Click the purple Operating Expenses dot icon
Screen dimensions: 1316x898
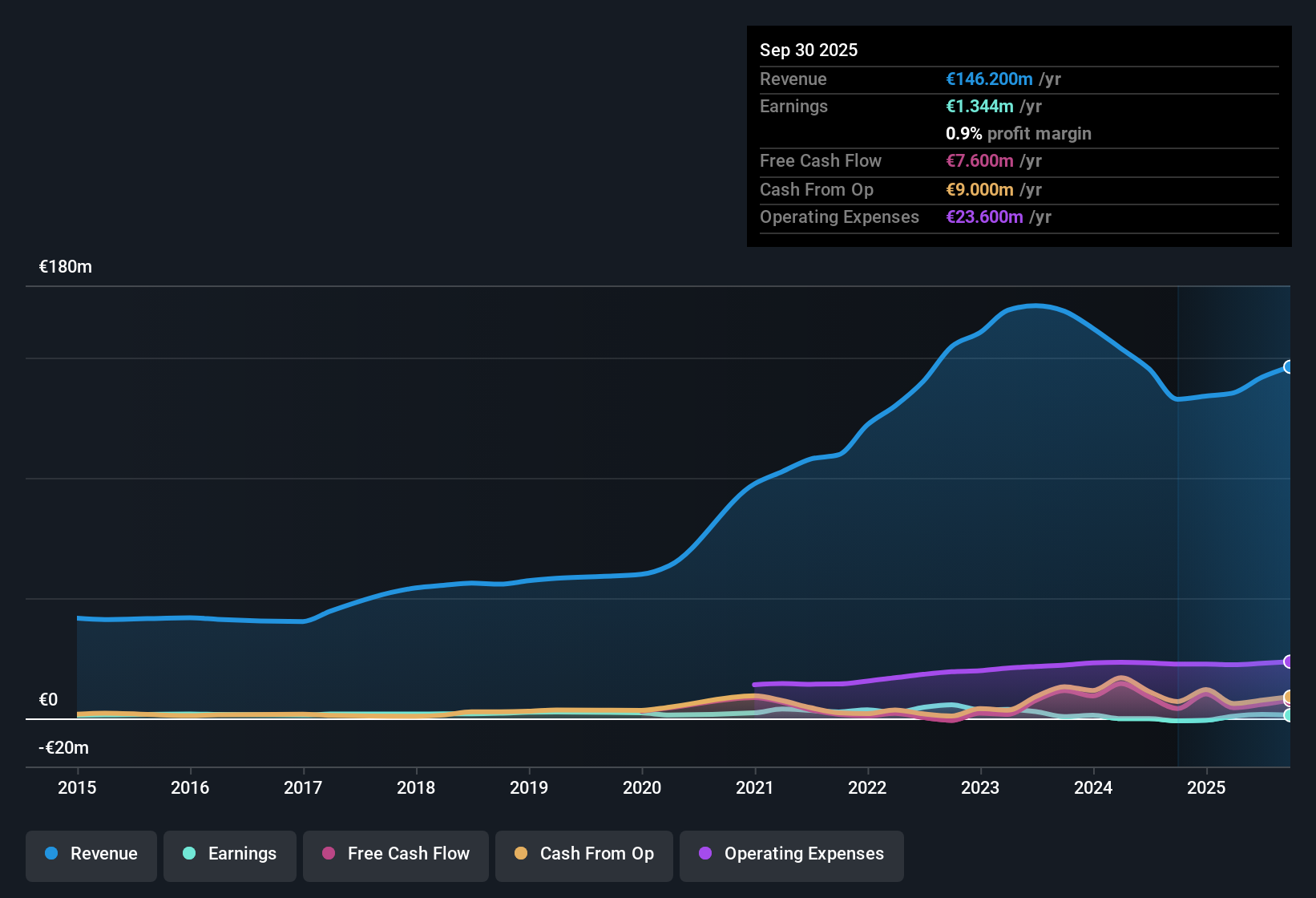tap(704, 854)
